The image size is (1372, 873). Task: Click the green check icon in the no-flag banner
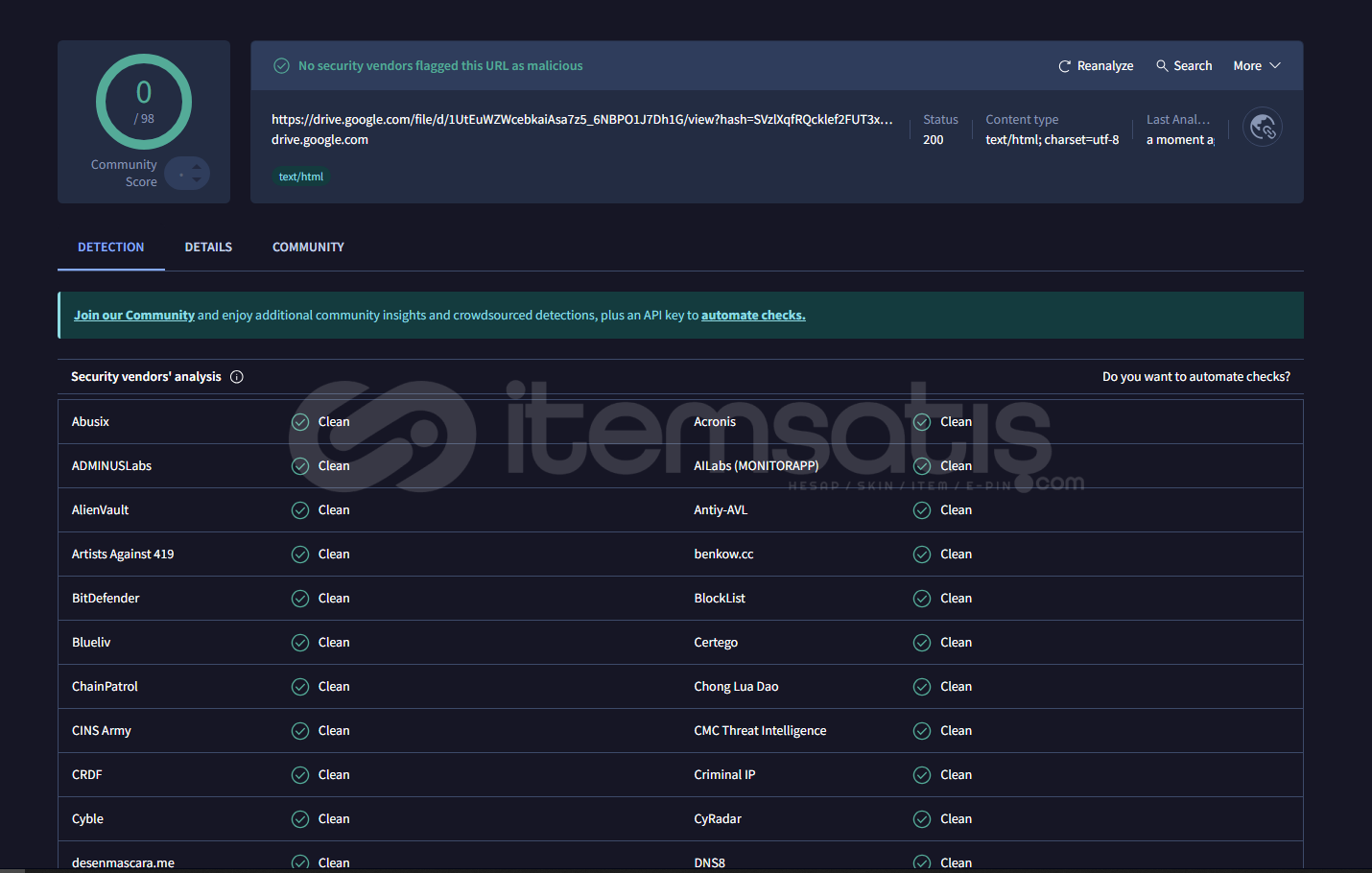click(281, 66)
